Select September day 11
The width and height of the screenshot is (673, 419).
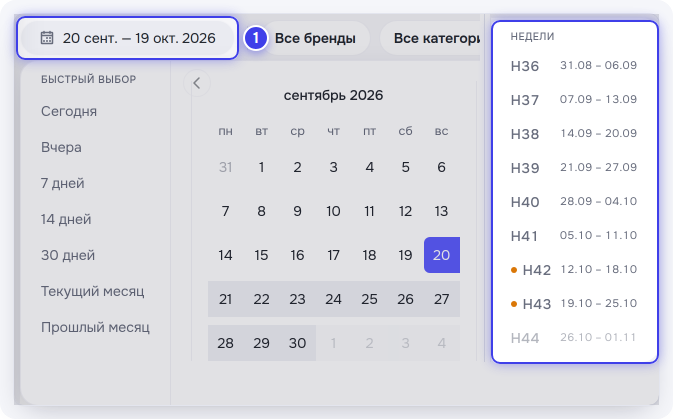click(x=370, y=211)
